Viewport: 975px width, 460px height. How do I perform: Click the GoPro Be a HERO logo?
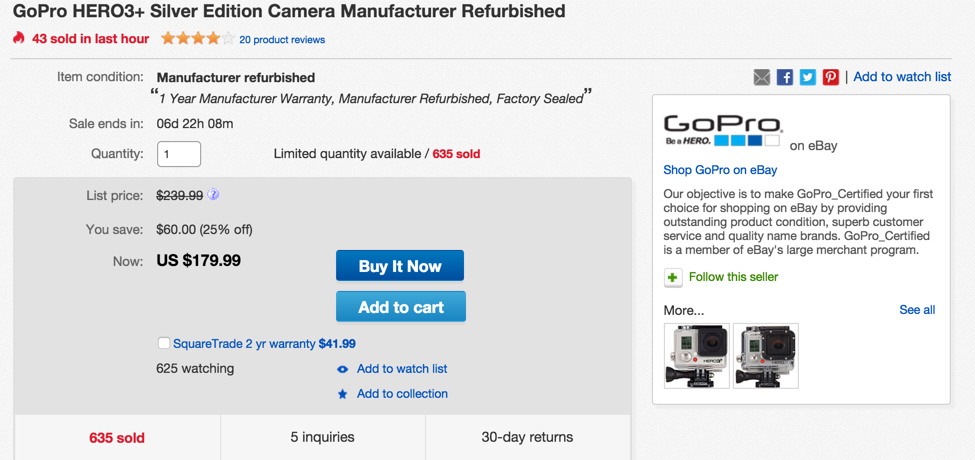[723, 130]
